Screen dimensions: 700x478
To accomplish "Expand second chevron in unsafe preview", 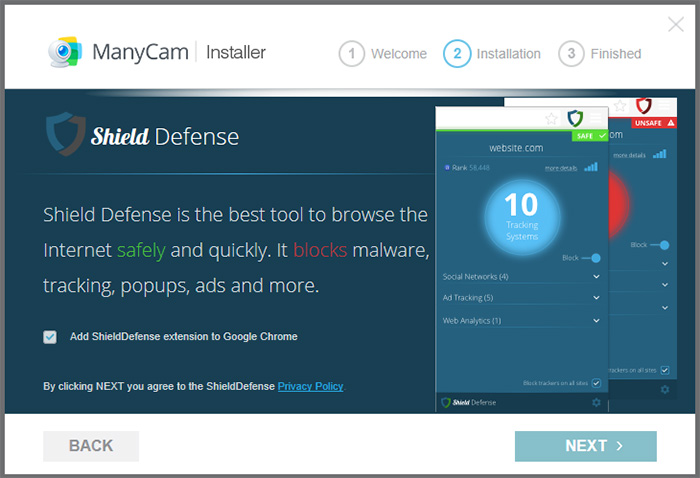I will point(665,285).
